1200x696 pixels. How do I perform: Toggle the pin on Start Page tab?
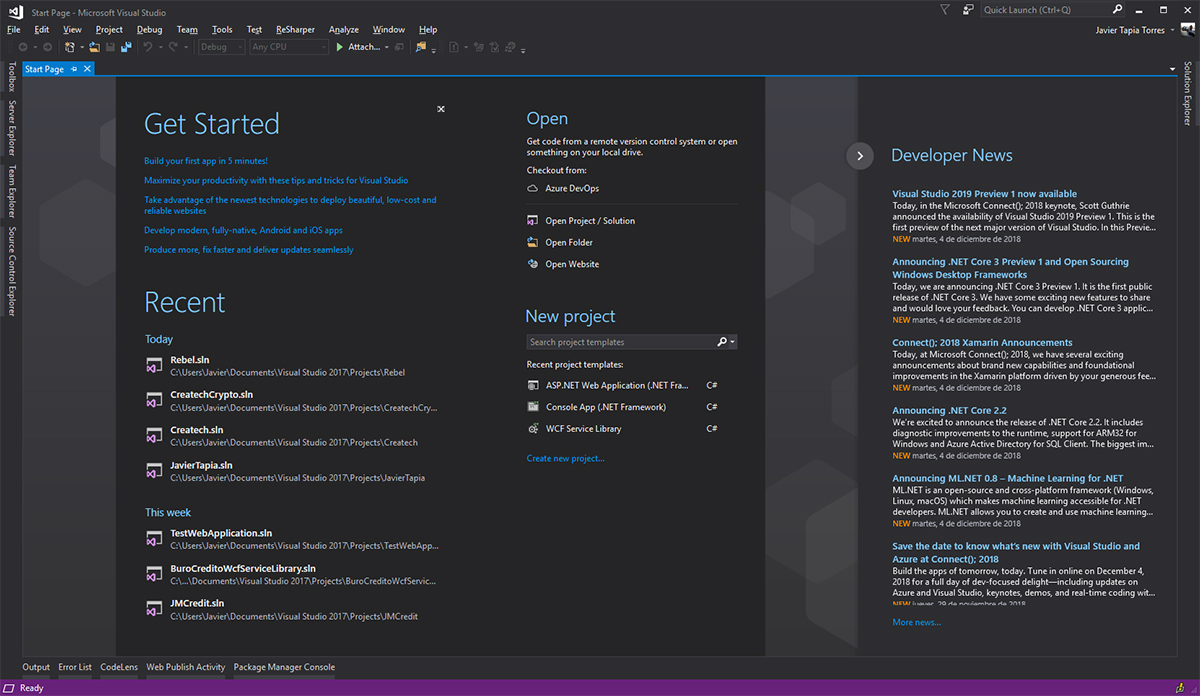pos(74,69)
